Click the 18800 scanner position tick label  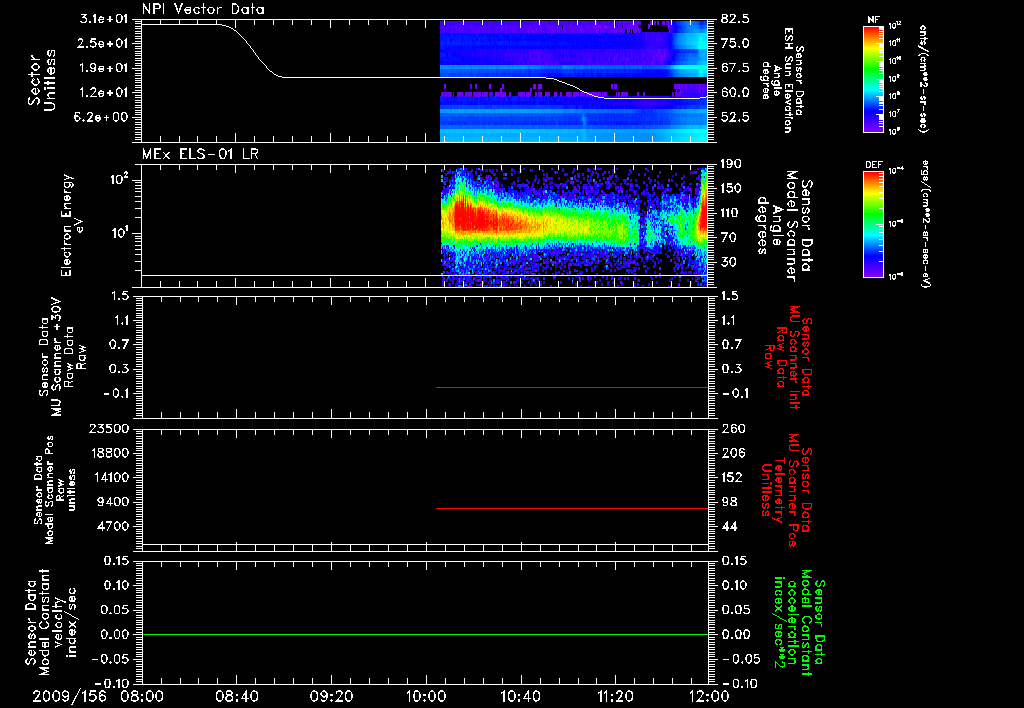(109, 453)
